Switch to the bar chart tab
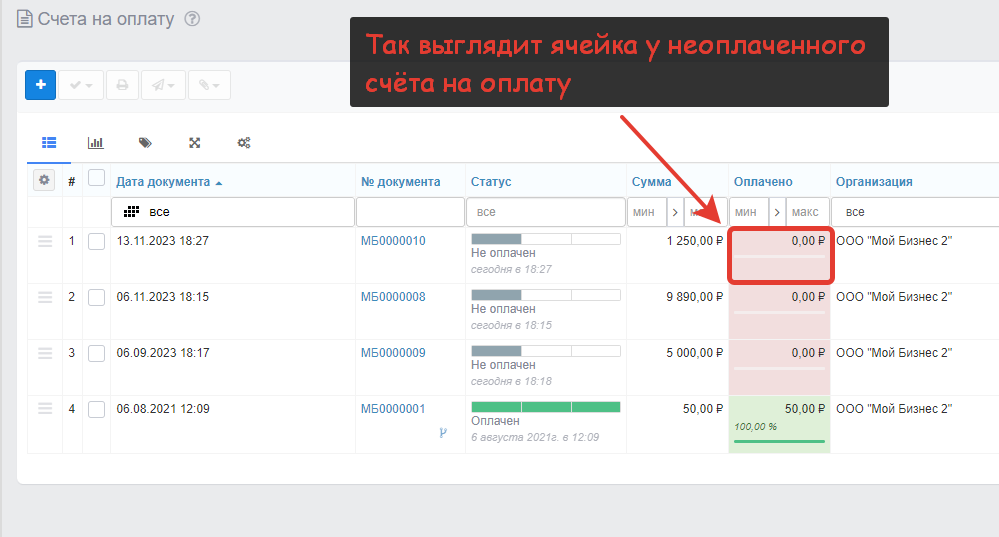The height and width of the screenshot is (537, 999). point(96,143)
